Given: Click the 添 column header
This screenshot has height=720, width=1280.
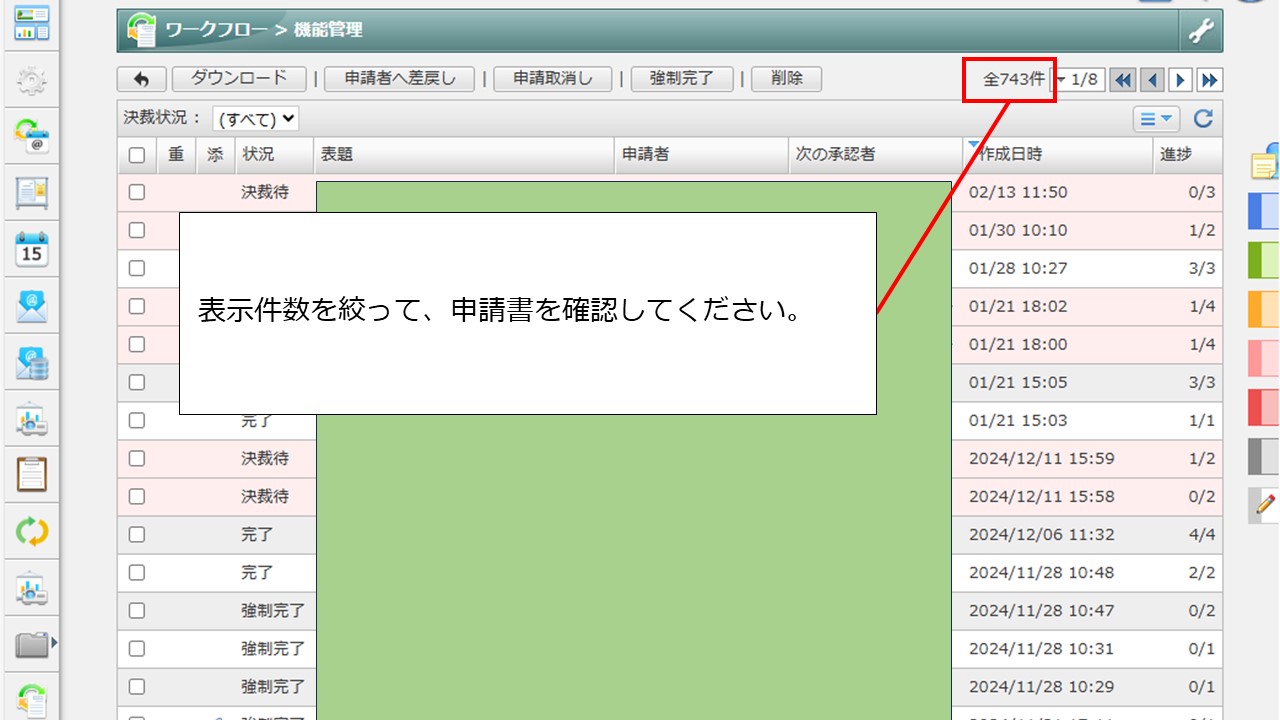Looking at the screenshot, I should point(215,155).
